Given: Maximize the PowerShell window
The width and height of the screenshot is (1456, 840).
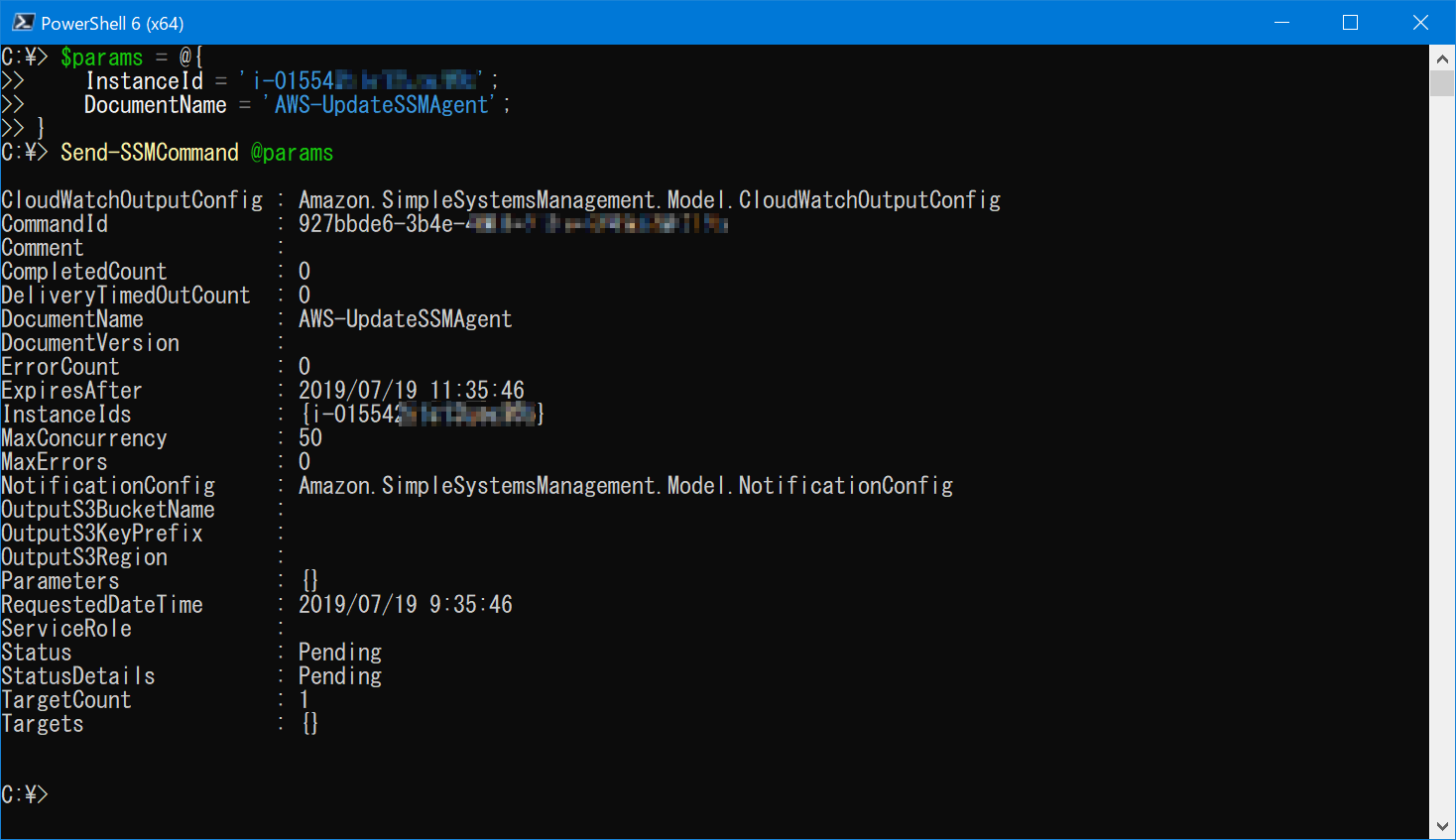Looking at the screenshot, I should pos(1350,22).
